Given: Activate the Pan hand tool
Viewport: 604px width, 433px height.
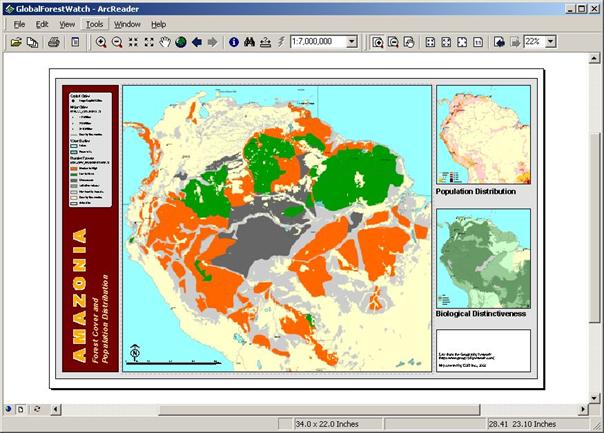Looking at the screenshot, I should (165, 42).
